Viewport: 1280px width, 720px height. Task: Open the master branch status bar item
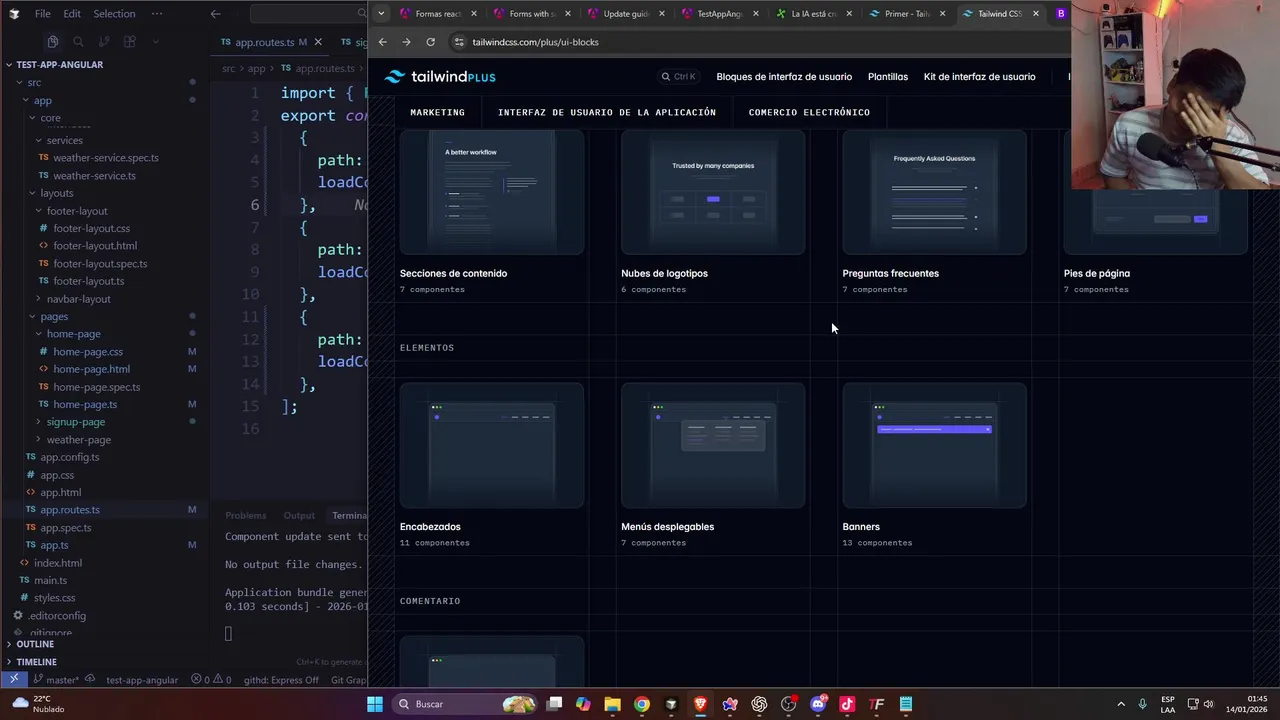(58, 680)
